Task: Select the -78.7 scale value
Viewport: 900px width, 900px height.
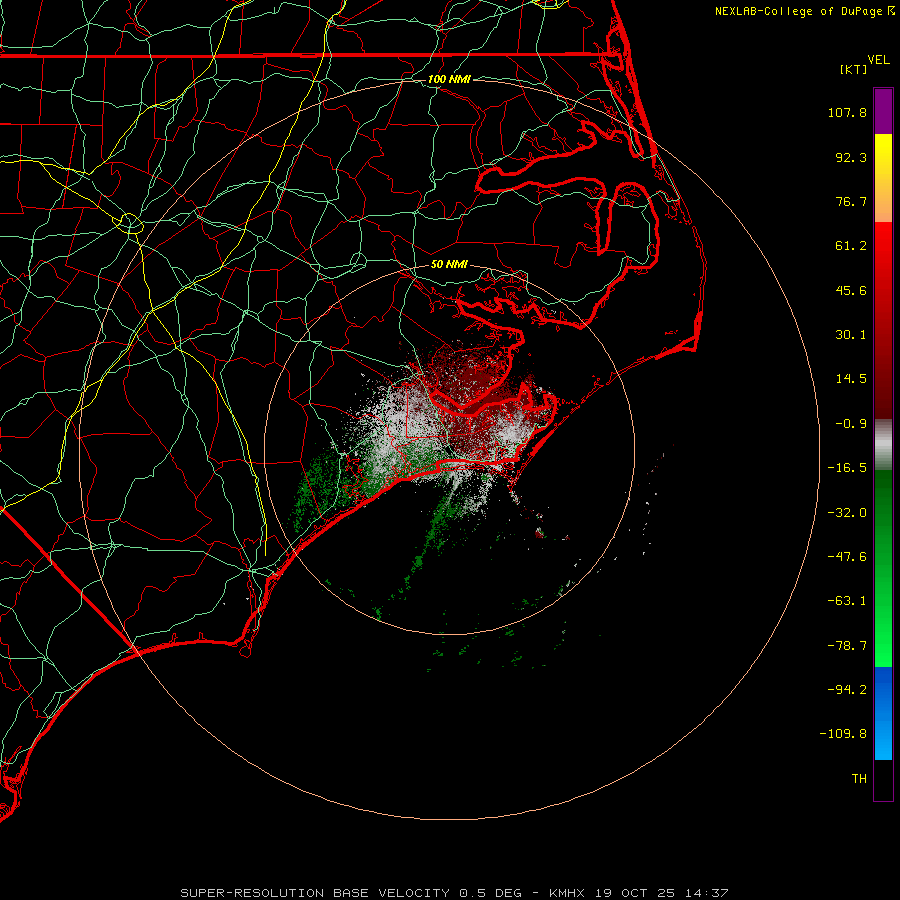Action: coord(847,646)
